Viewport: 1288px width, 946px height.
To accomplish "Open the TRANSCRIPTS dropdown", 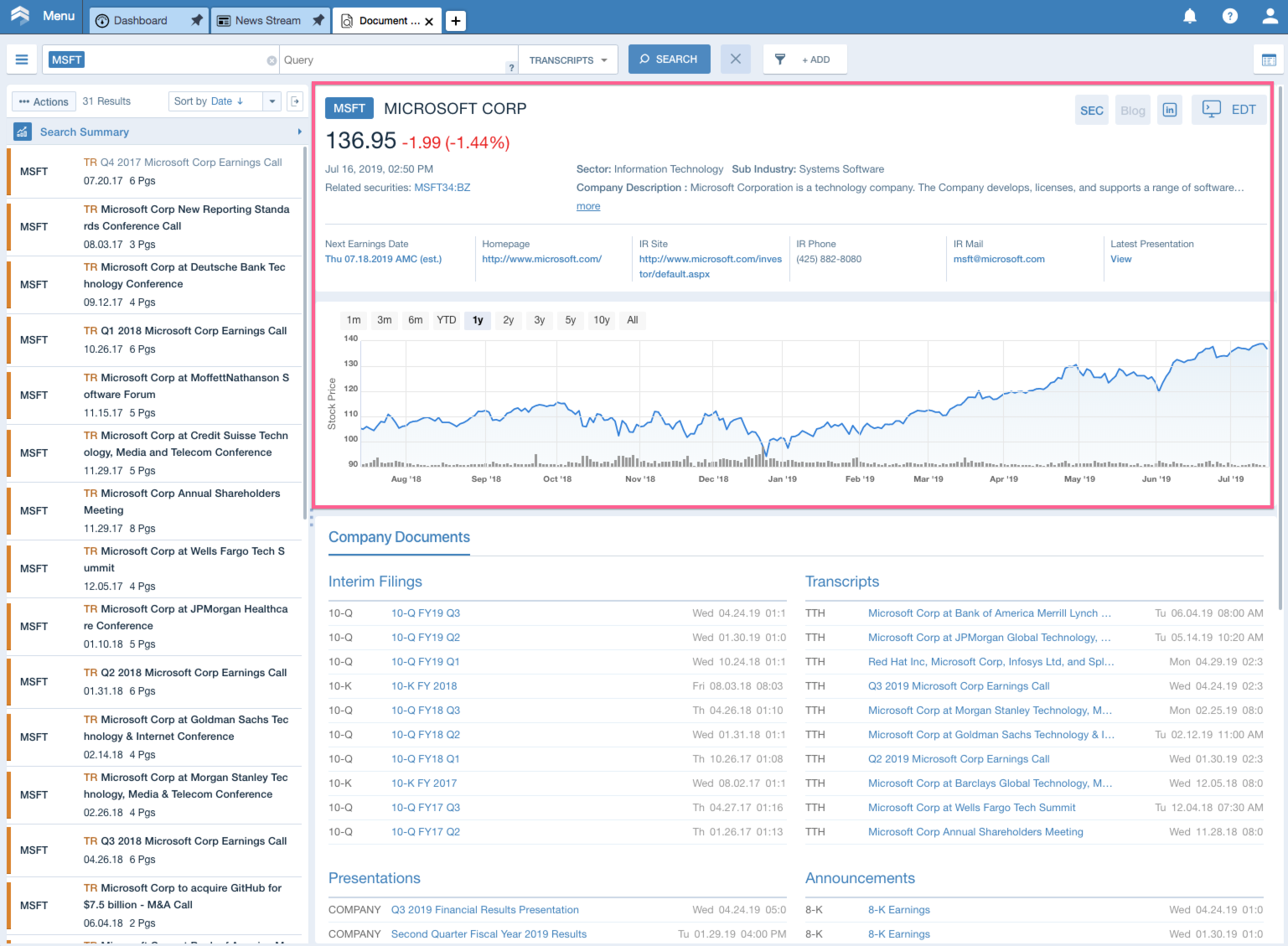I will click(x=568, y=60).
